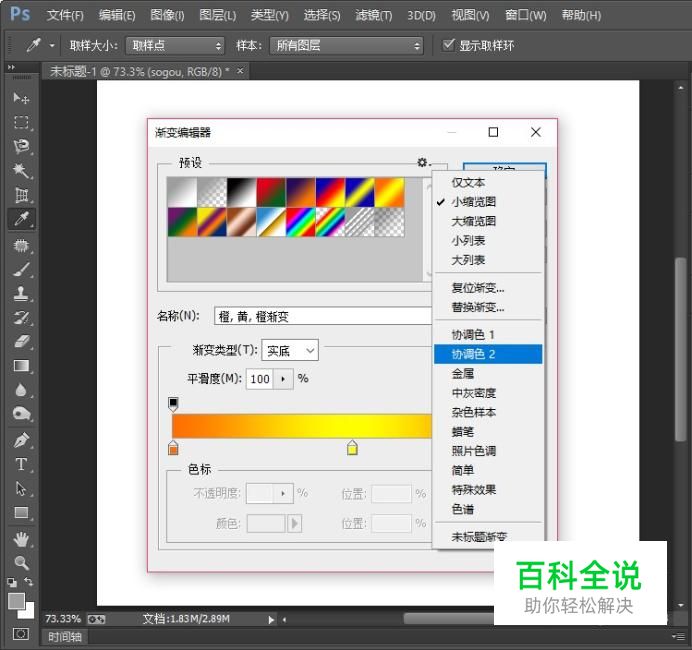Swap foreground and background colors

pos(29,582)
